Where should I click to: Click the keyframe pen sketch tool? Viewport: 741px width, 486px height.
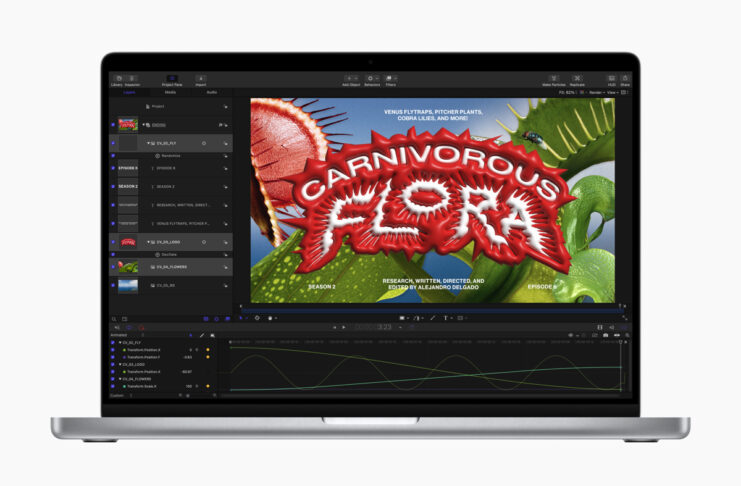pyautogui.click(x=202, y=335)
